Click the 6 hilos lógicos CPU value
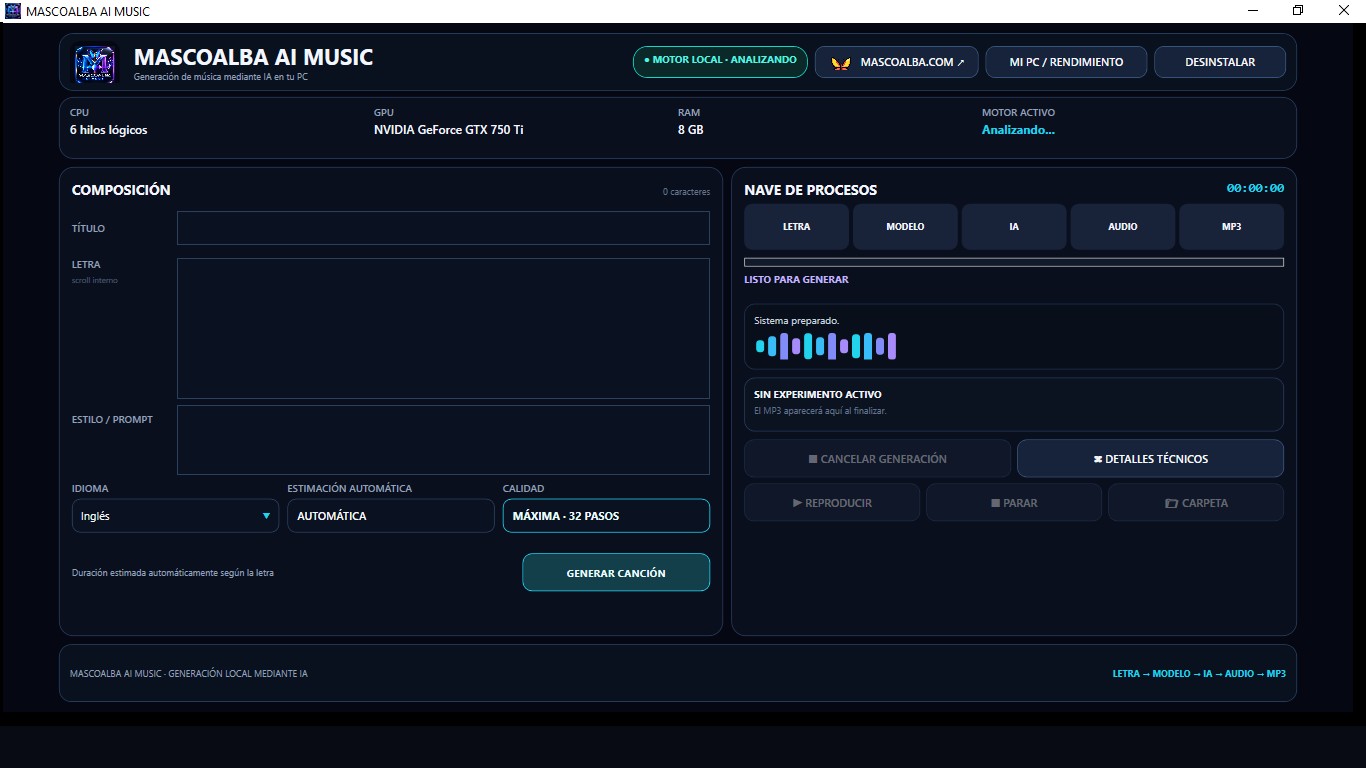Image resolution: width=1366 pixels, height=768 pixels. 108,130
